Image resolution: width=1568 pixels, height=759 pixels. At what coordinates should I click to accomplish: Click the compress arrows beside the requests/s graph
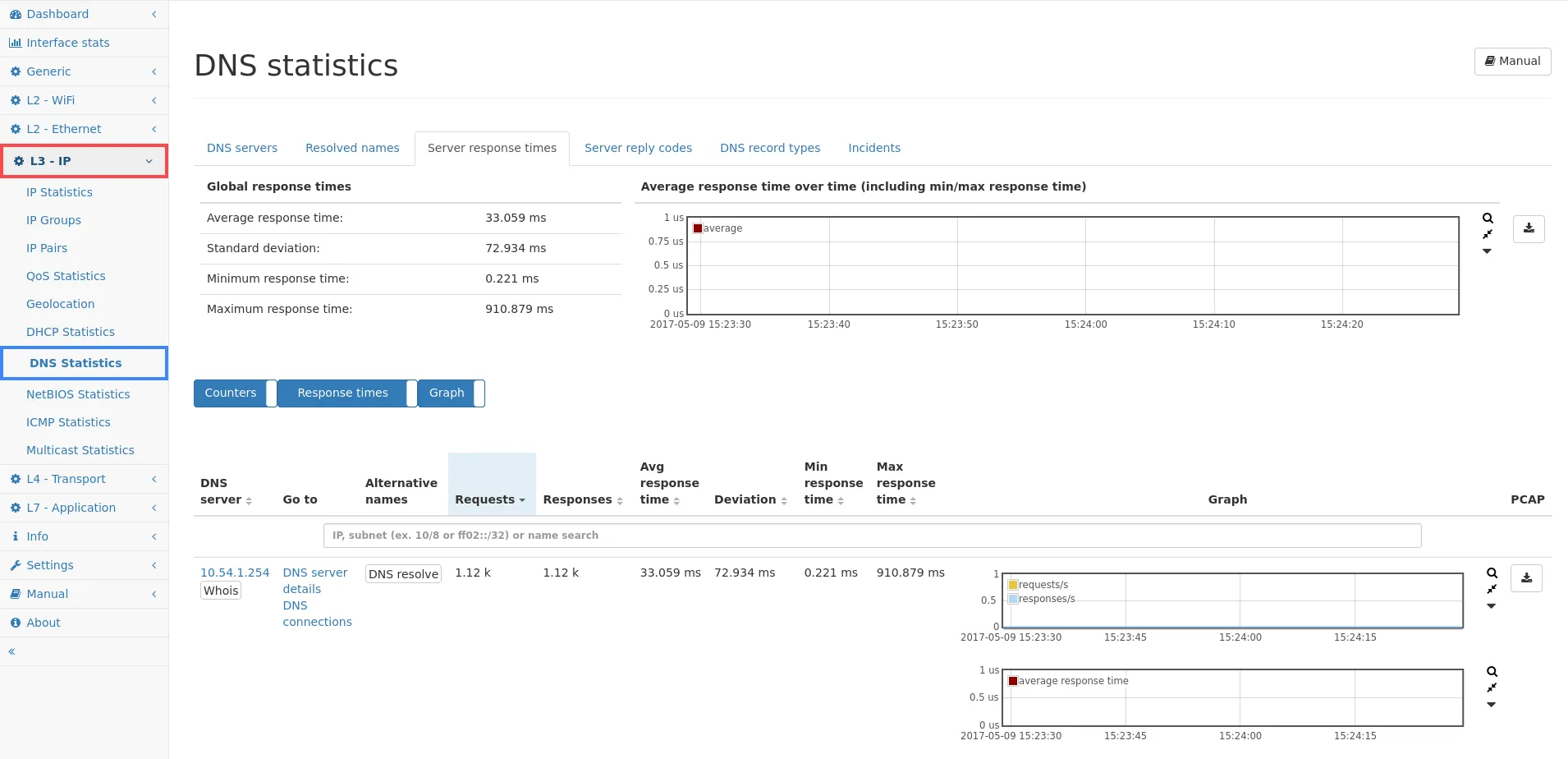point(1492,590)
